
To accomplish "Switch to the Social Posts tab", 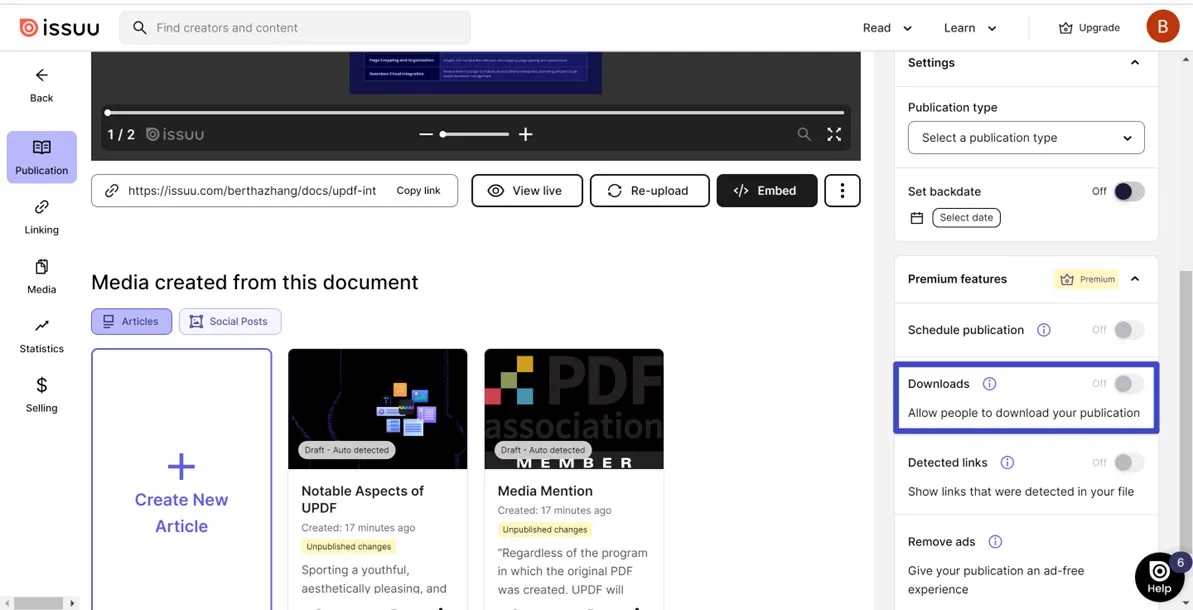I will point(230,321).
